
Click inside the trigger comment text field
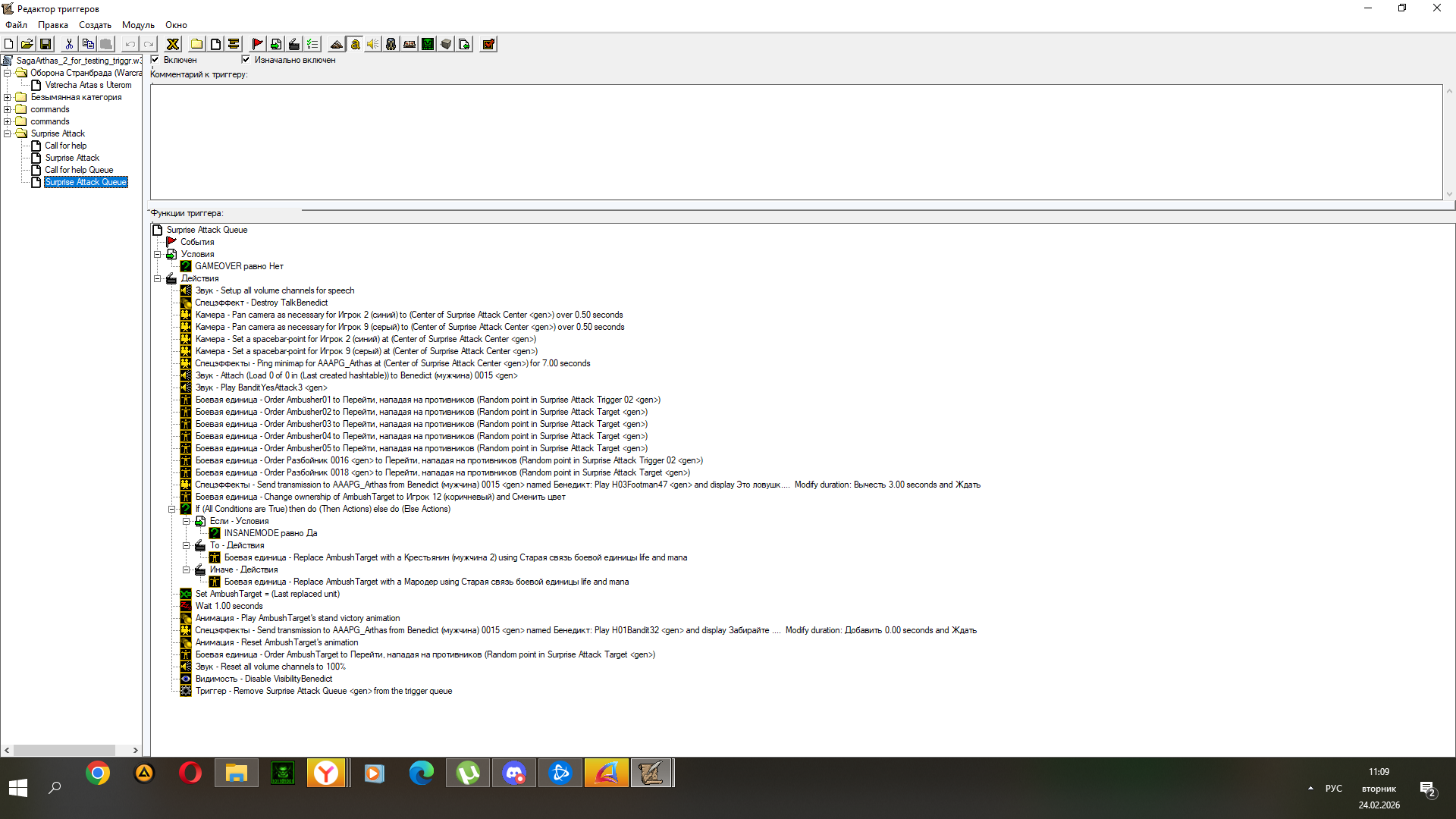(796, 142)
